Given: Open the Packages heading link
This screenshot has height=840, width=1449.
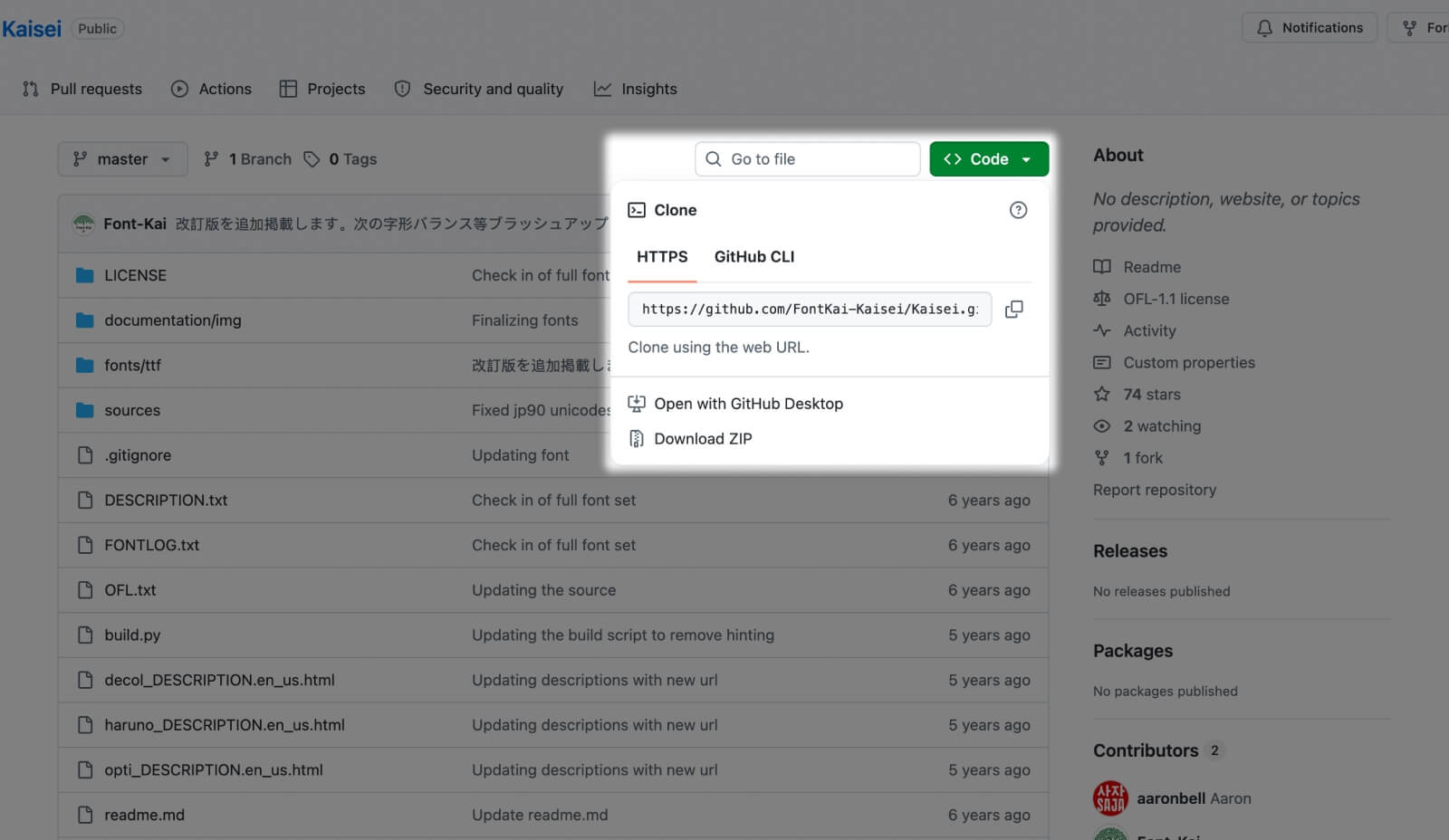Looking at the screenshot, I should point(1133,651).
